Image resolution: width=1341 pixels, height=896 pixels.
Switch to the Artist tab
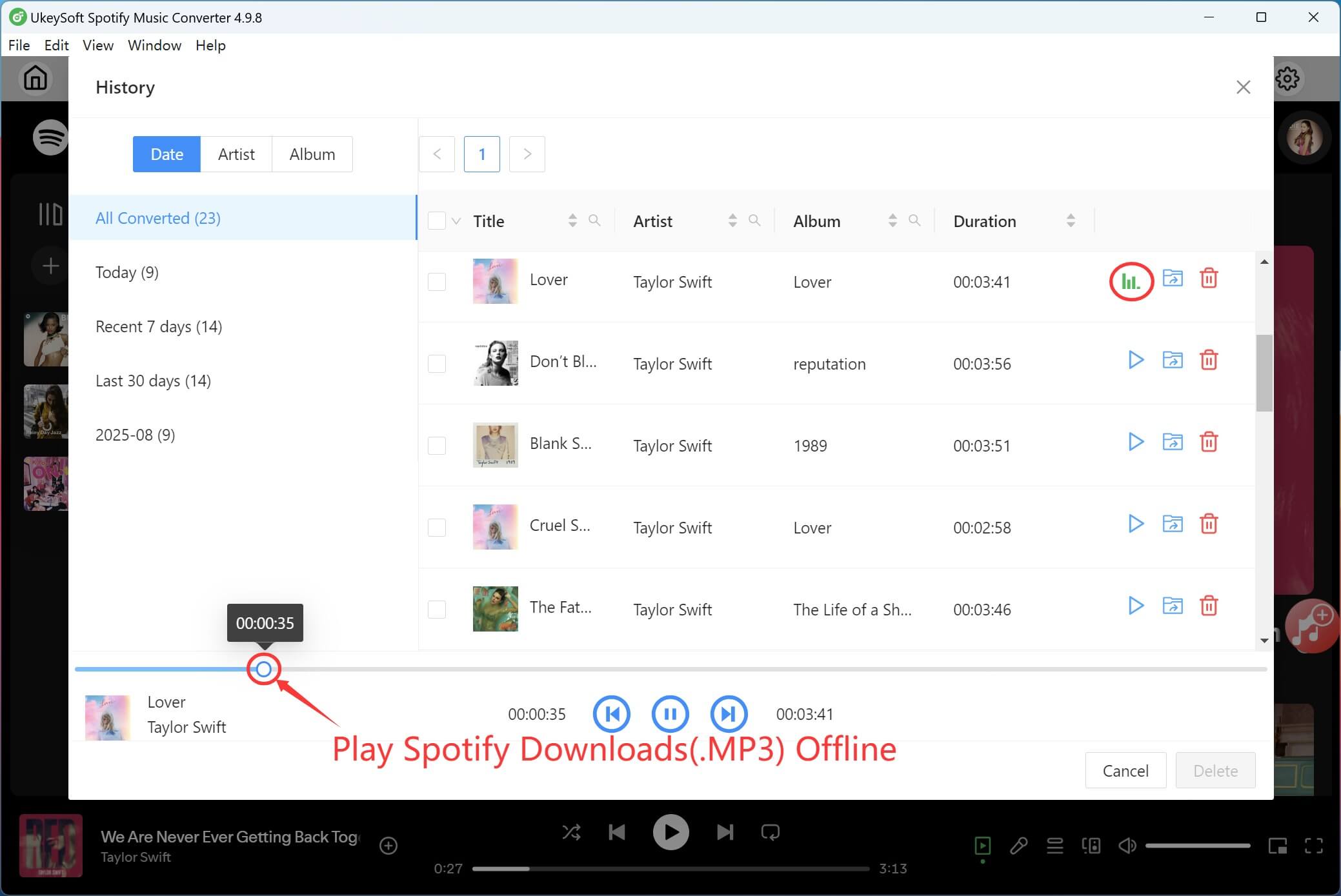(236, 154)
